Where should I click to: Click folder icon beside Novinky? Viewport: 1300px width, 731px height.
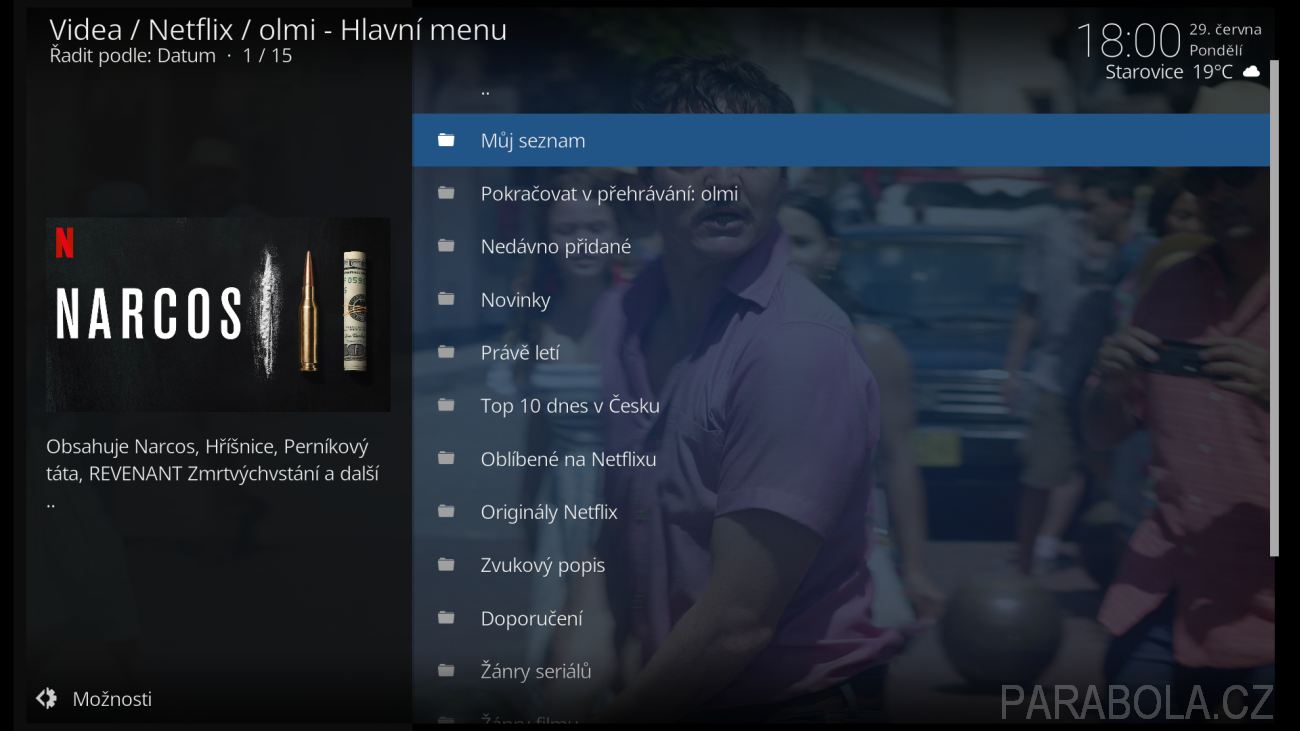446,299
